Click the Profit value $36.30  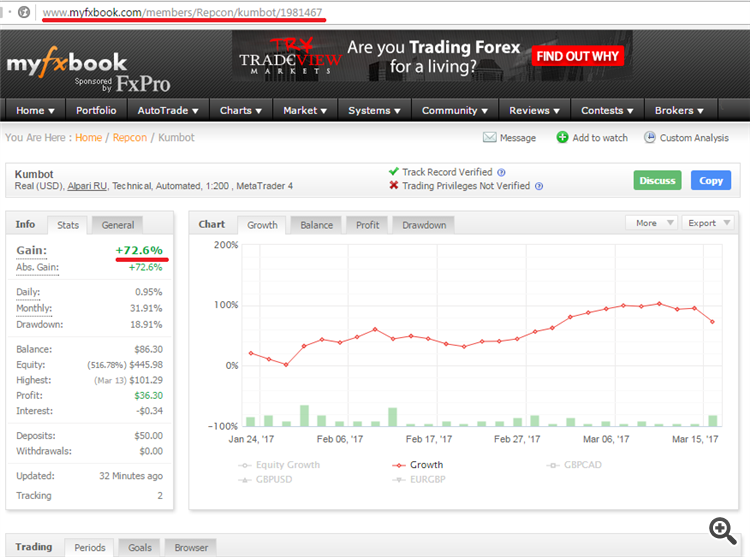pos(148,395)
